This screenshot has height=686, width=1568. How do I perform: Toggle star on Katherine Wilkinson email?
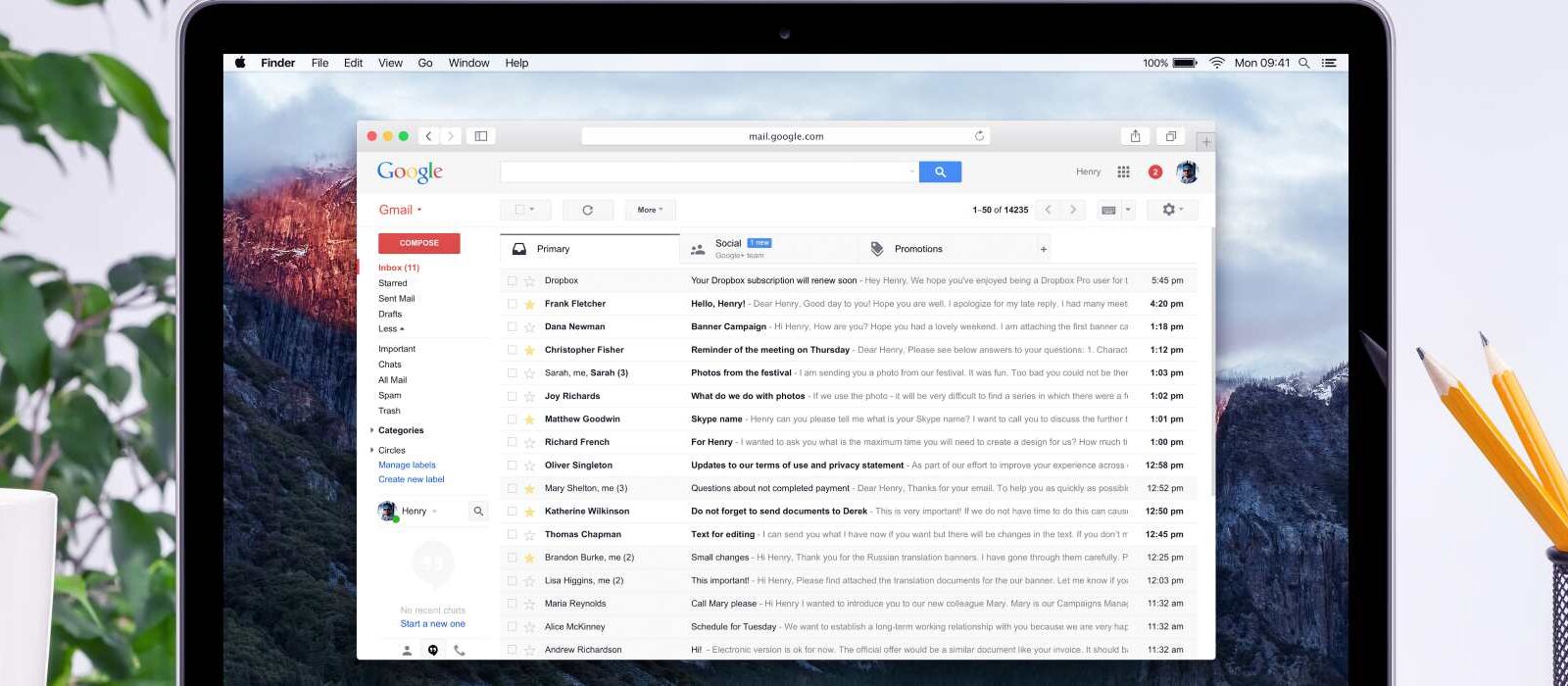[x=529, y=512]
